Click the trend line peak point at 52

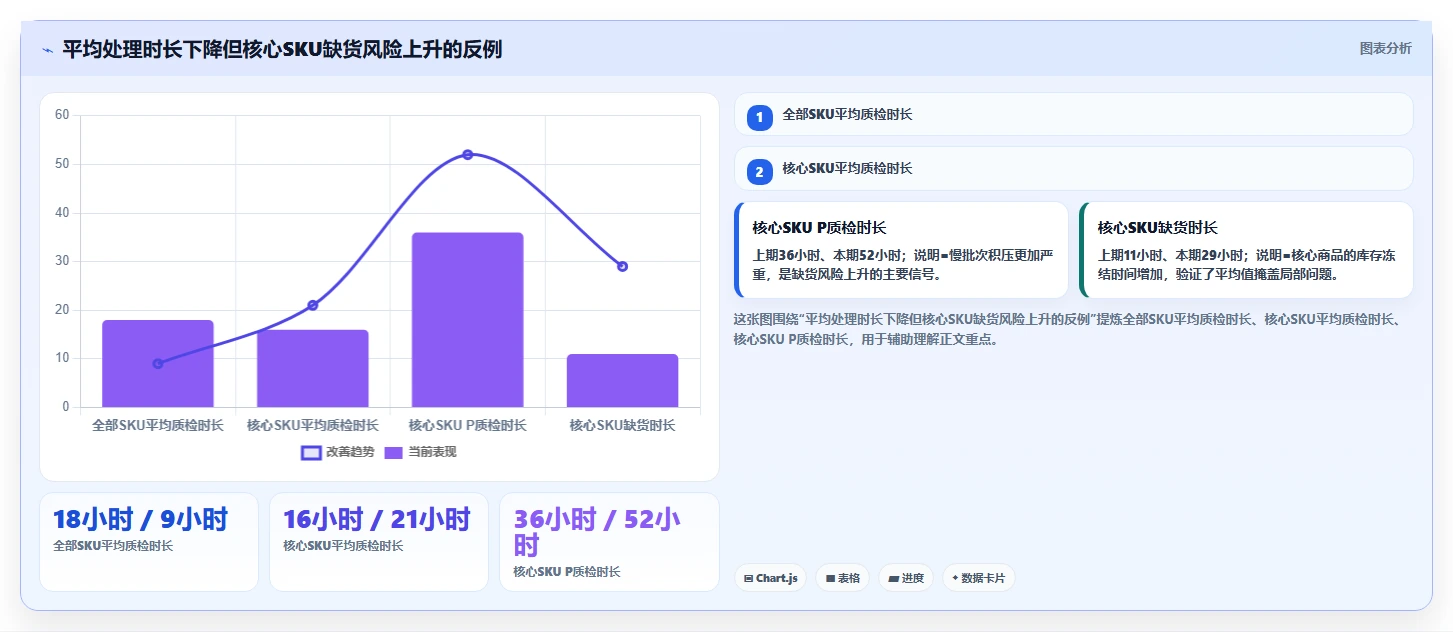pos(467,154)
